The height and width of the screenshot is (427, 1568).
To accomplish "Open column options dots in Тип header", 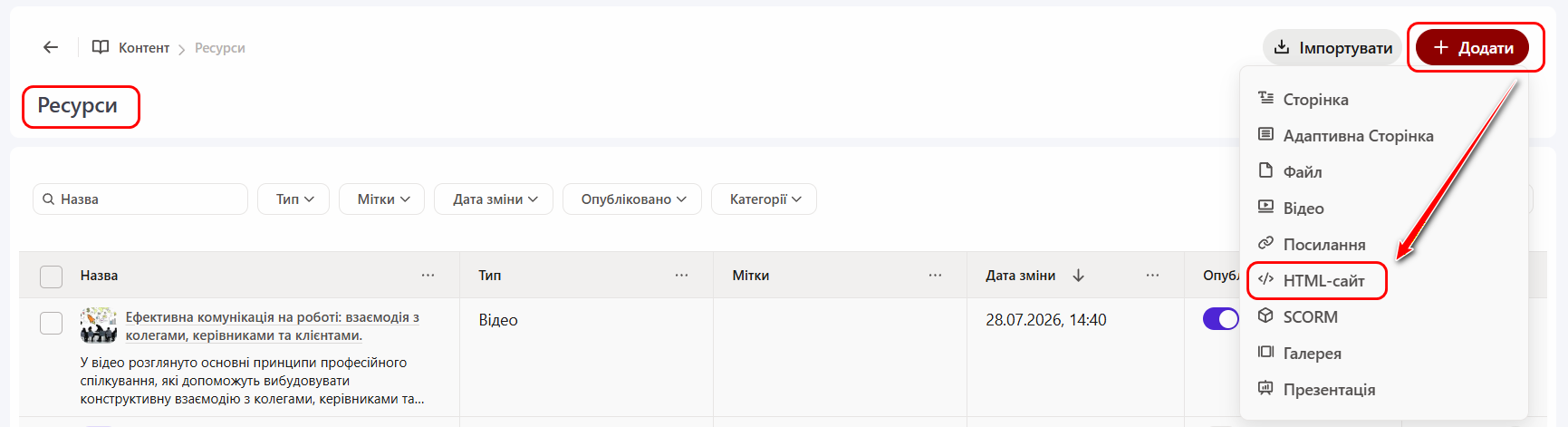I will [681, 276].
